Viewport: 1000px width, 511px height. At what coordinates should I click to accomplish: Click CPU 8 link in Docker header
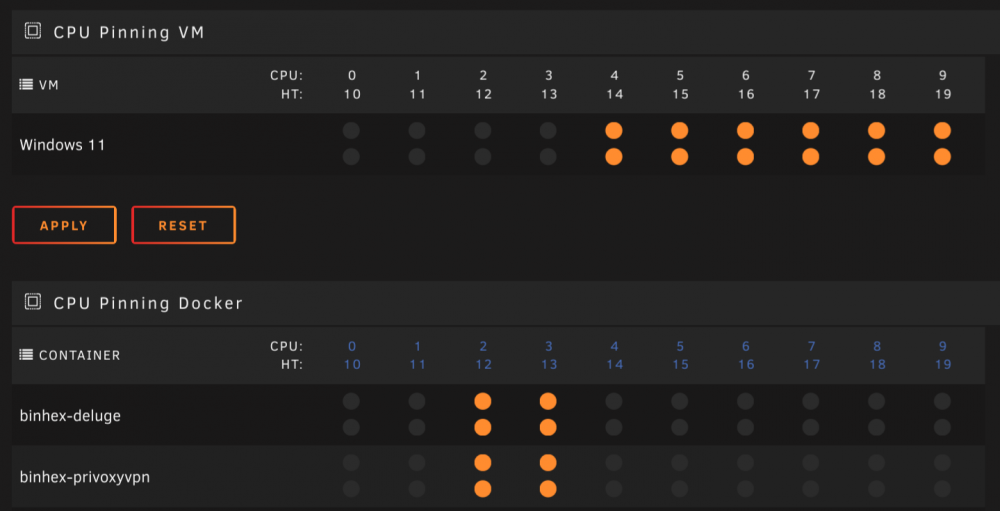tap(878, 346)
